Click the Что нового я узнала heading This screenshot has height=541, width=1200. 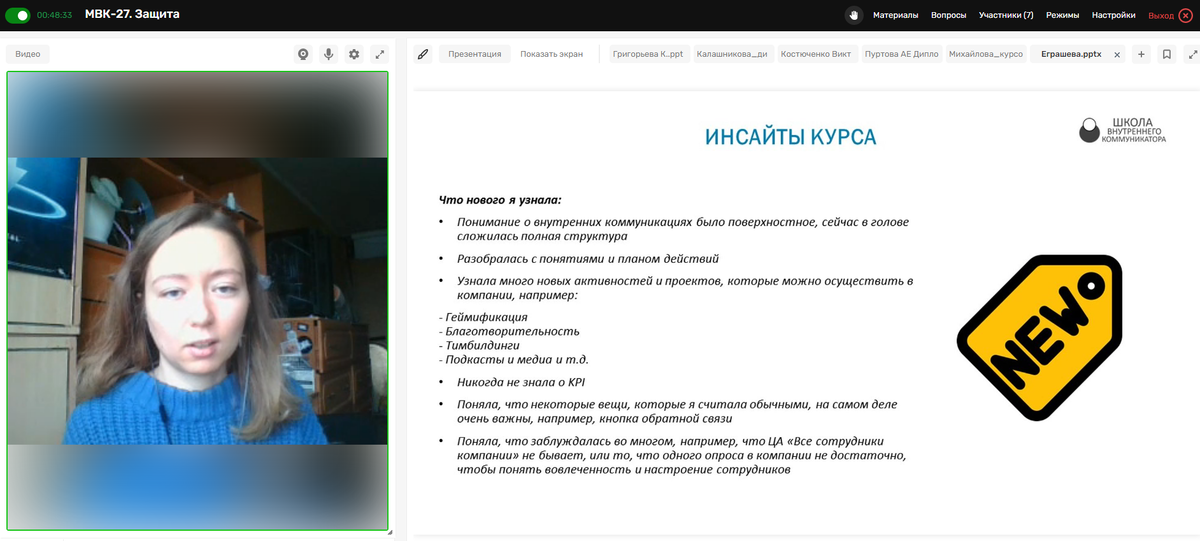[500, 200]
